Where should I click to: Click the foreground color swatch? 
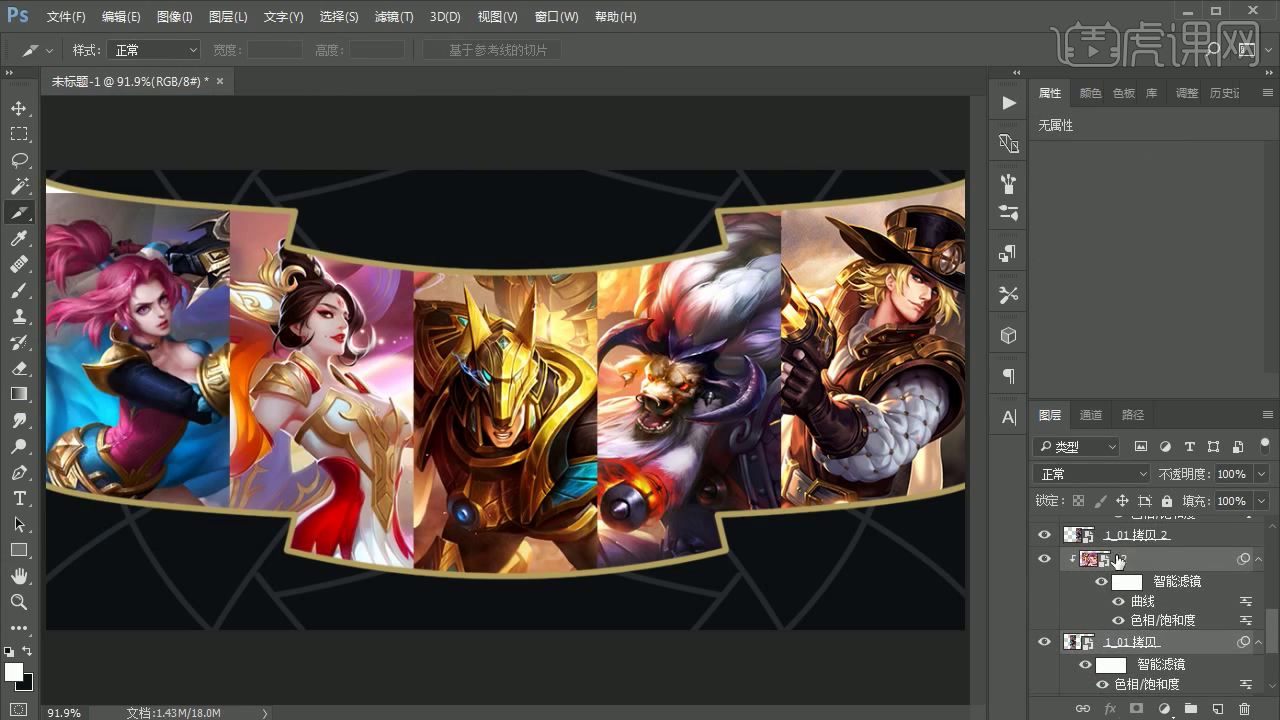(12, 671)
